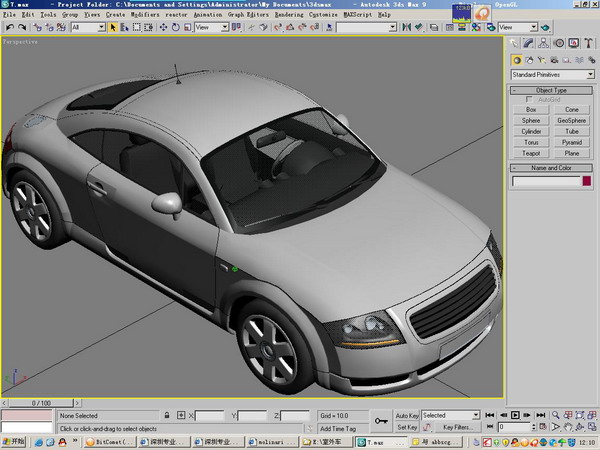Open the MAXScript menu
Viewport: 600px width, 450px height.
tap(358, 15)
